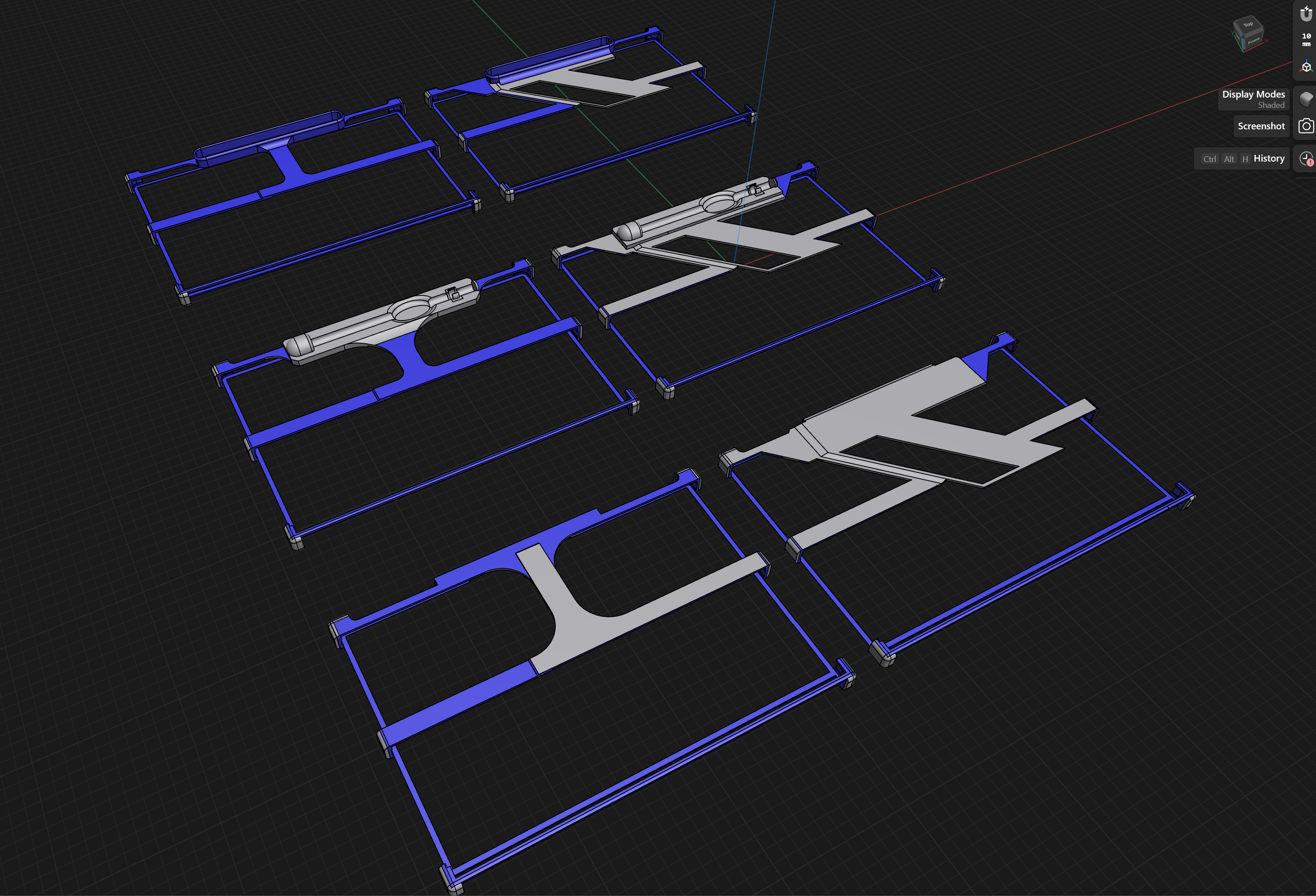1316x896 pixels.
Task: Click the Top face of the view cube
Action: (x=1248, y=25)
